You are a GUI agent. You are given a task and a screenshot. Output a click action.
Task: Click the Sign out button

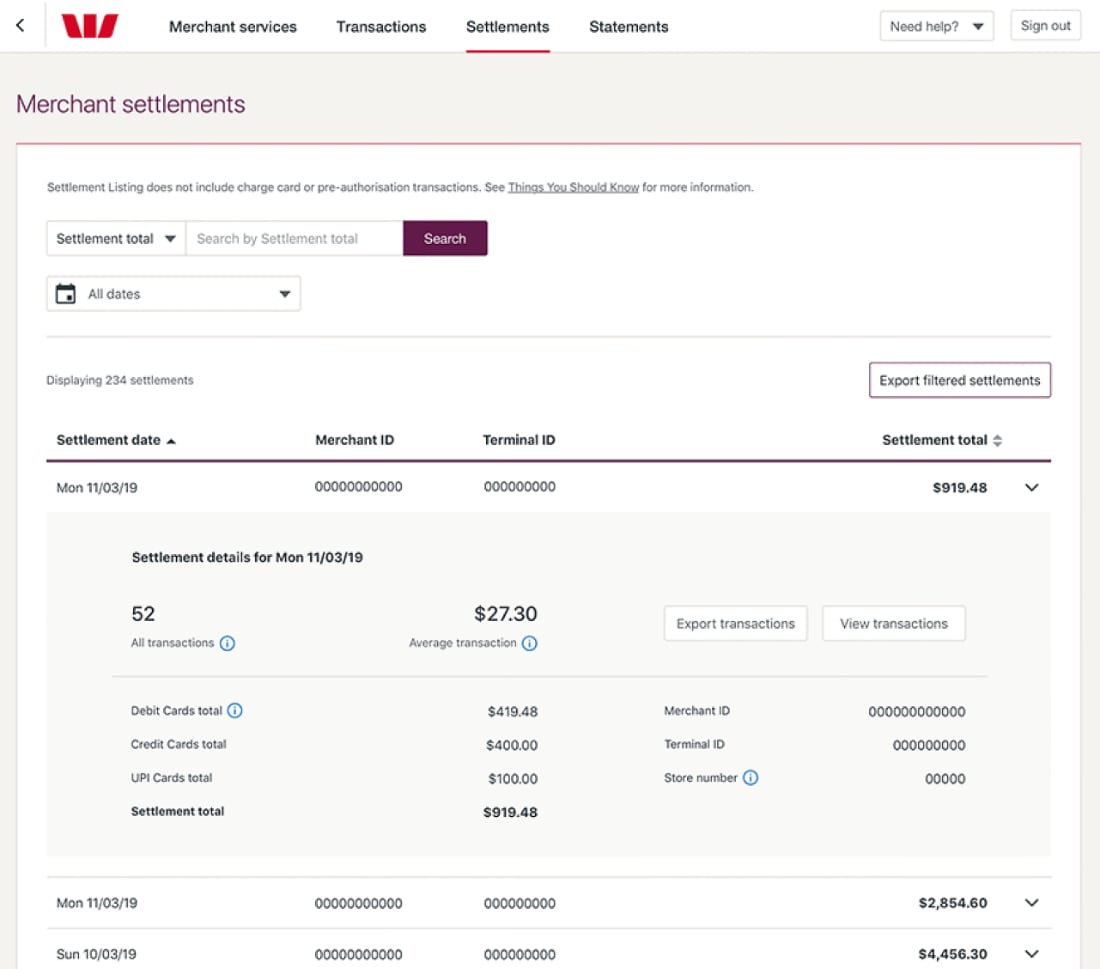[1045, 25]
